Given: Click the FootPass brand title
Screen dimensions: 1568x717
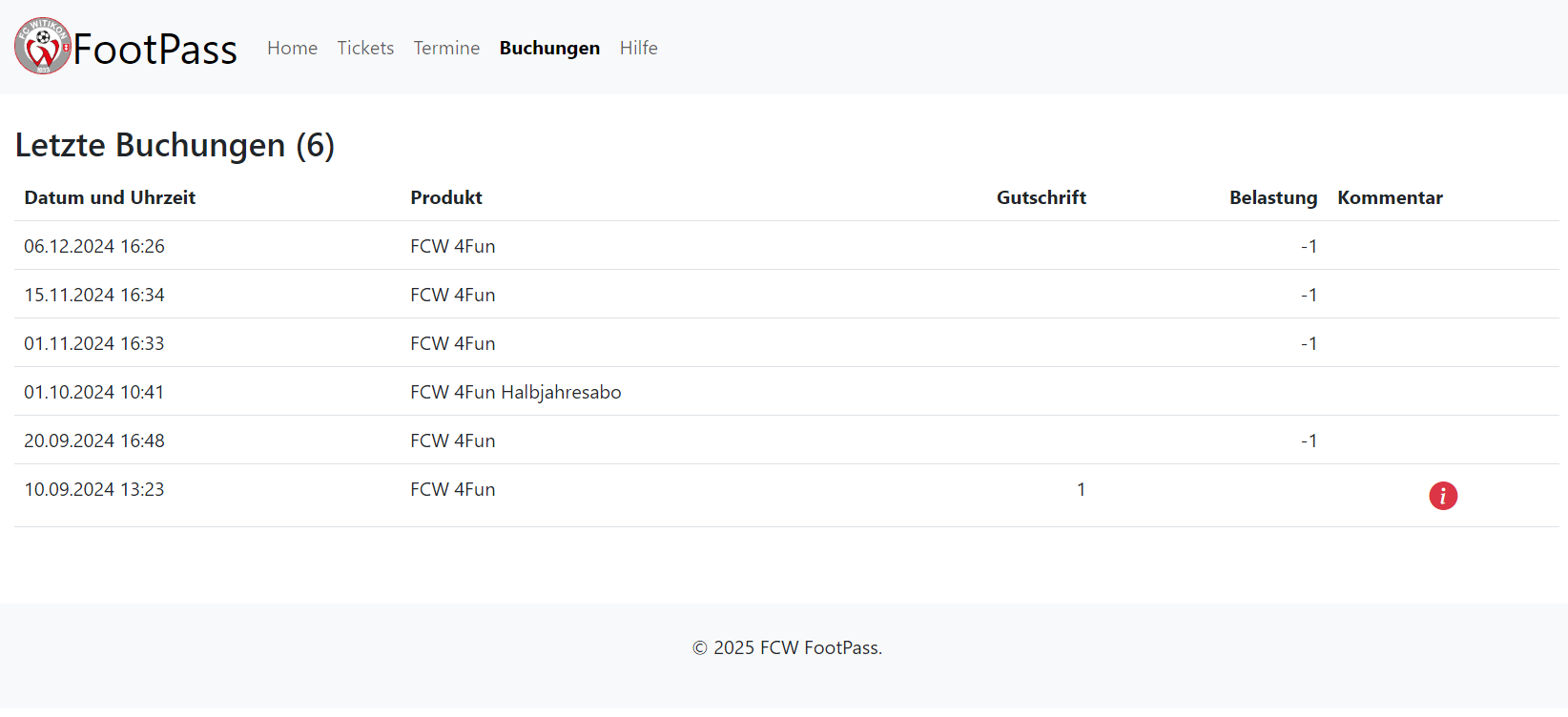Looking at the screenshot, I should [x=155, y=50].
